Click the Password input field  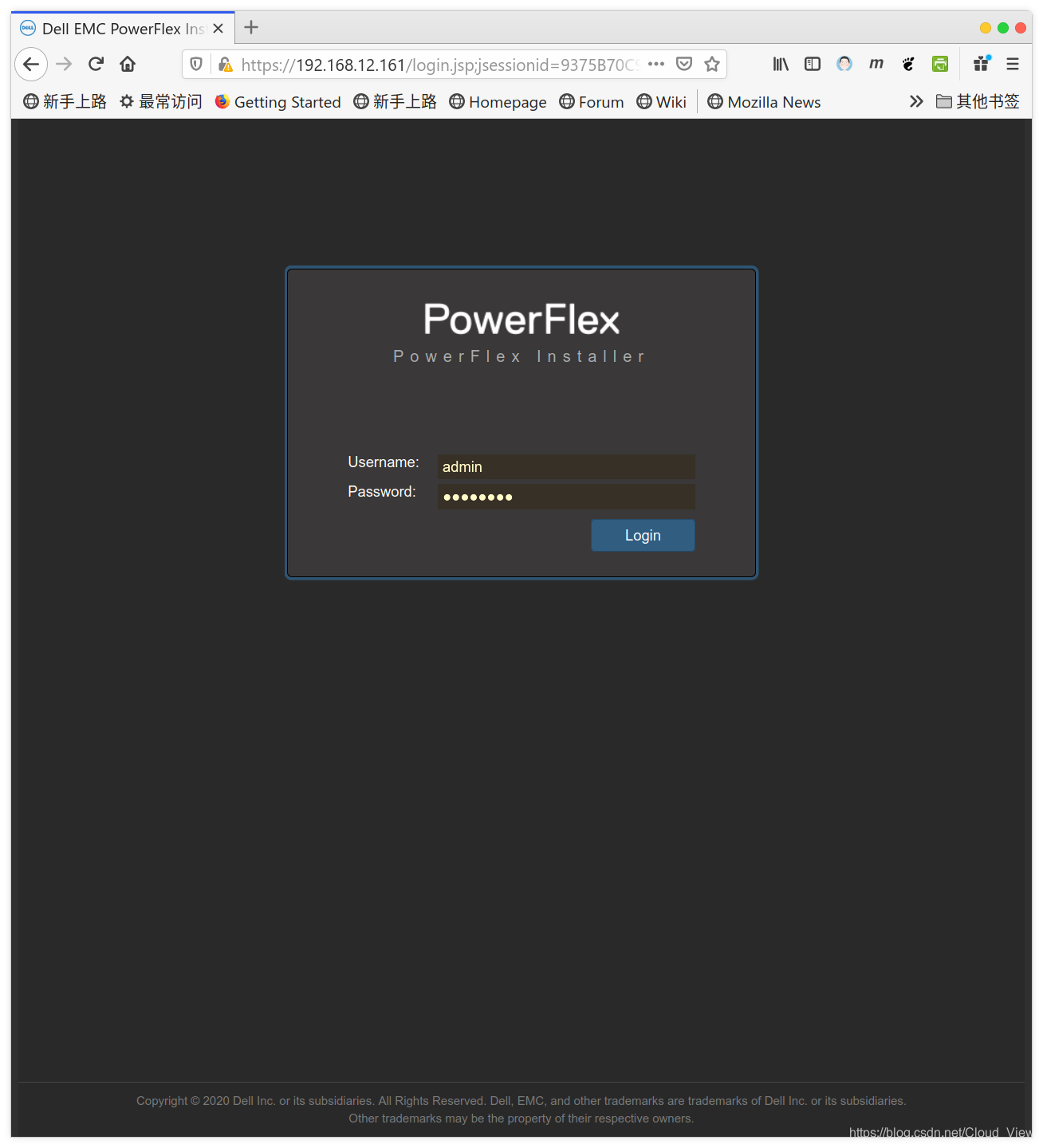click(x=566, y=497)
